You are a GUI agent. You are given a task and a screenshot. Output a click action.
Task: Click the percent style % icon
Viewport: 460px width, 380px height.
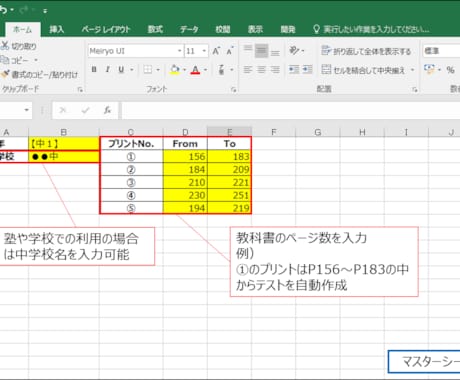tap(450, 70)
